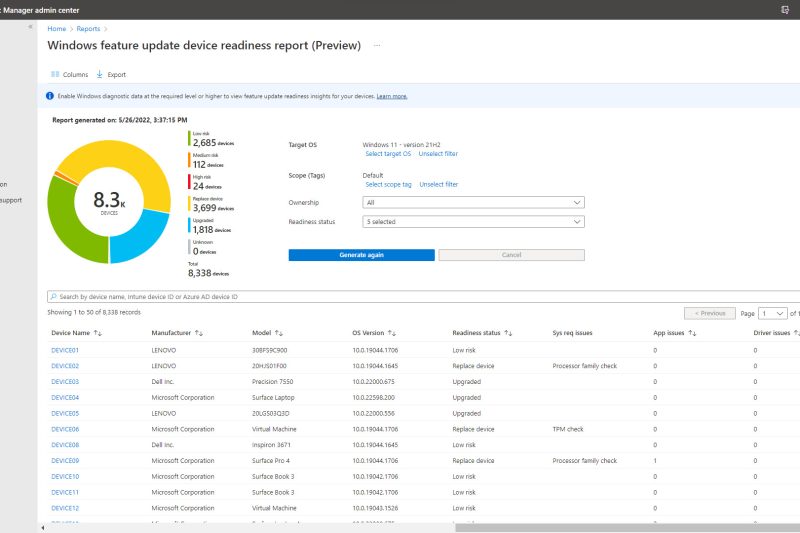Click the Upgraded 1,818 devices legend

(x=211, y=226)
